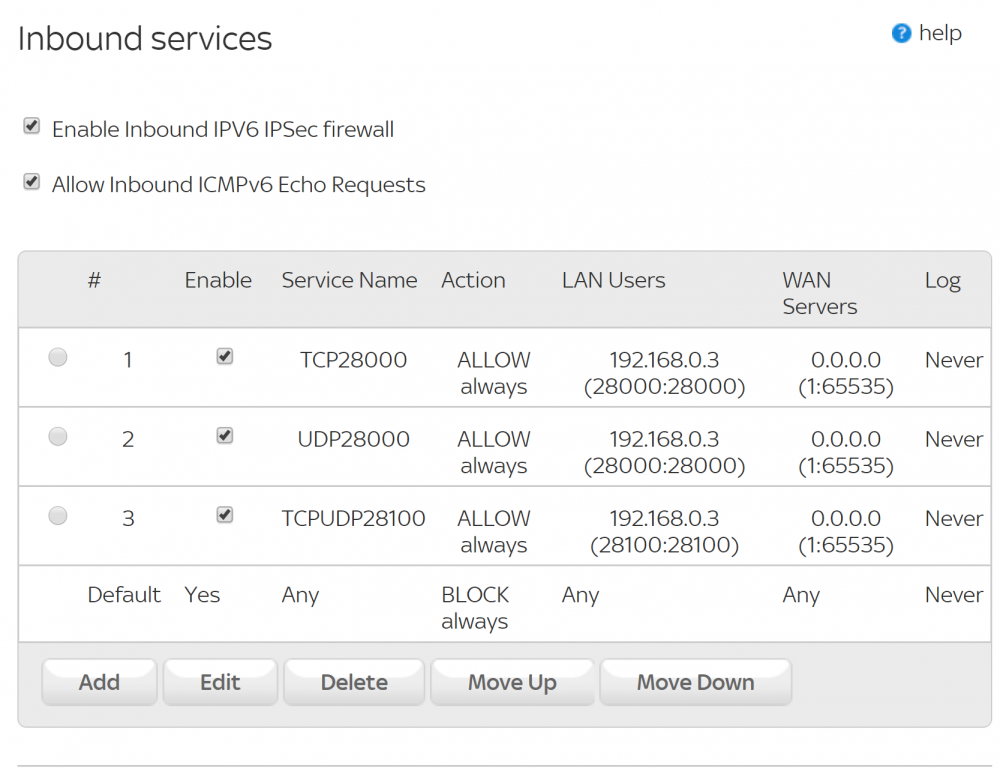Click the blue help question mark icon
The height and width of the screenshot is (771, 1000).
tap(901, 34)
